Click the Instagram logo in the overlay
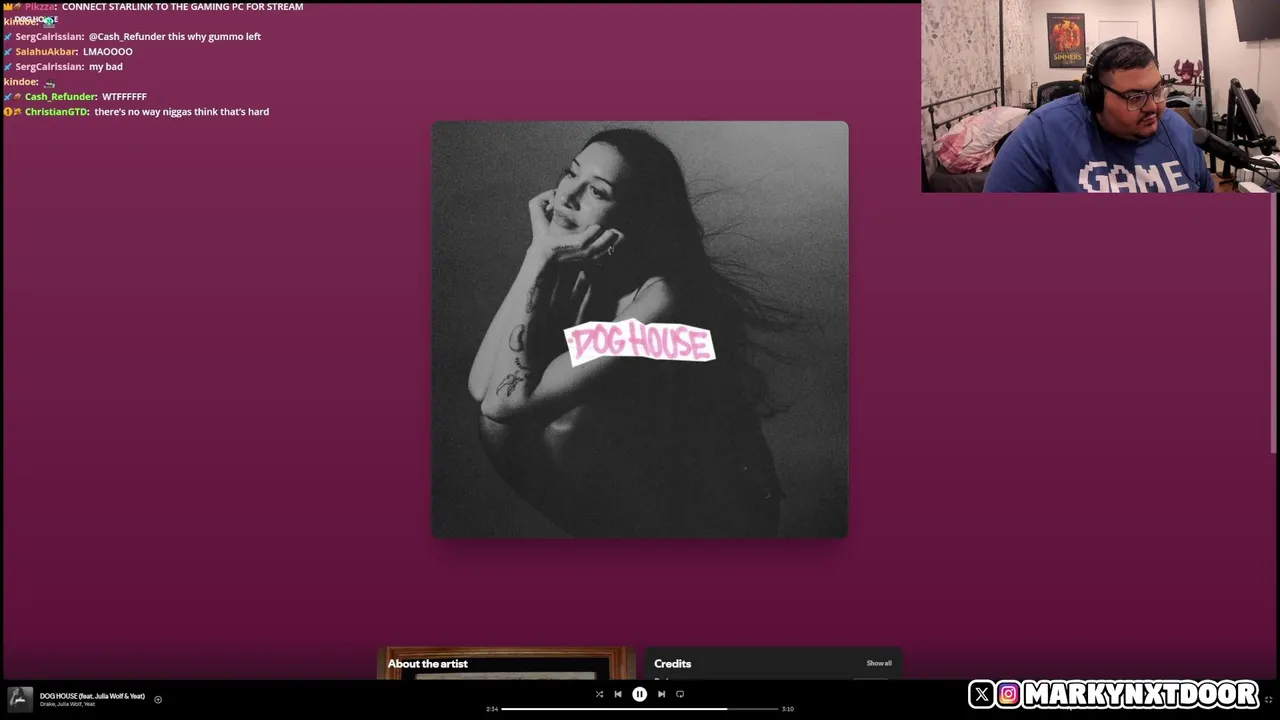Image resolution: width=1280 pixels, height=720 pixels. [x=1008, y=694]
